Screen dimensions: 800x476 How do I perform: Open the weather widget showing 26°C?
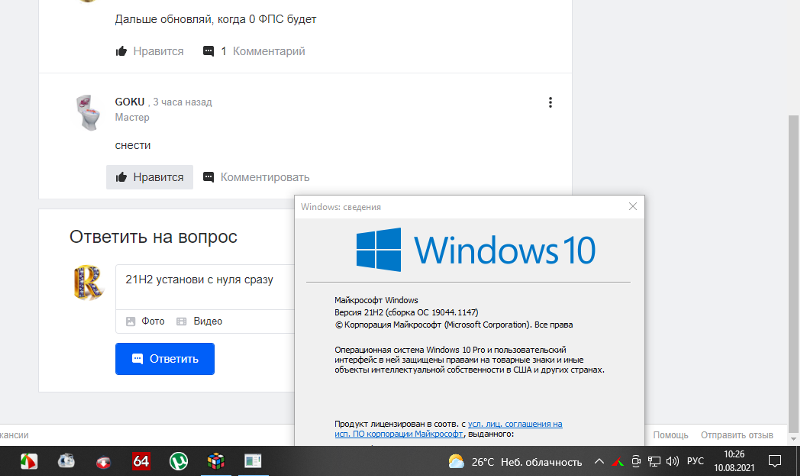(515, 462)
